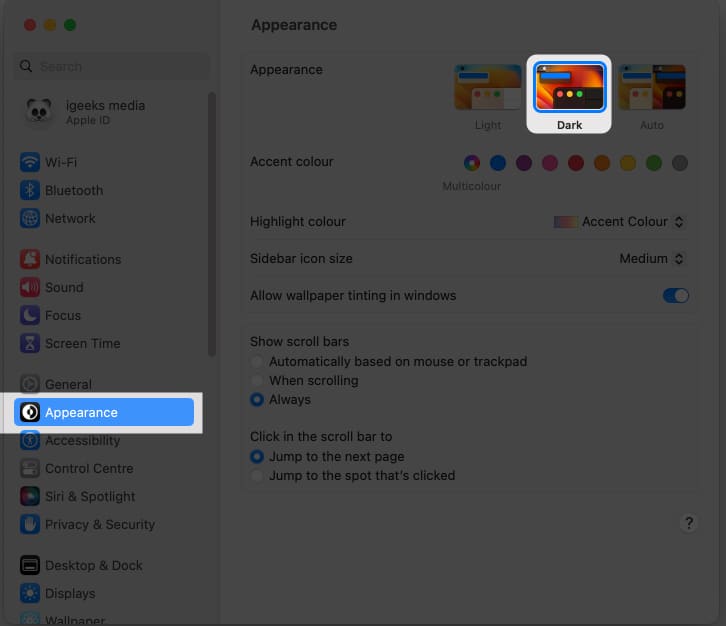Open Screen Time settings label
Screen dimensions: 726x626
pyautogui.click(x=82, y=343)
